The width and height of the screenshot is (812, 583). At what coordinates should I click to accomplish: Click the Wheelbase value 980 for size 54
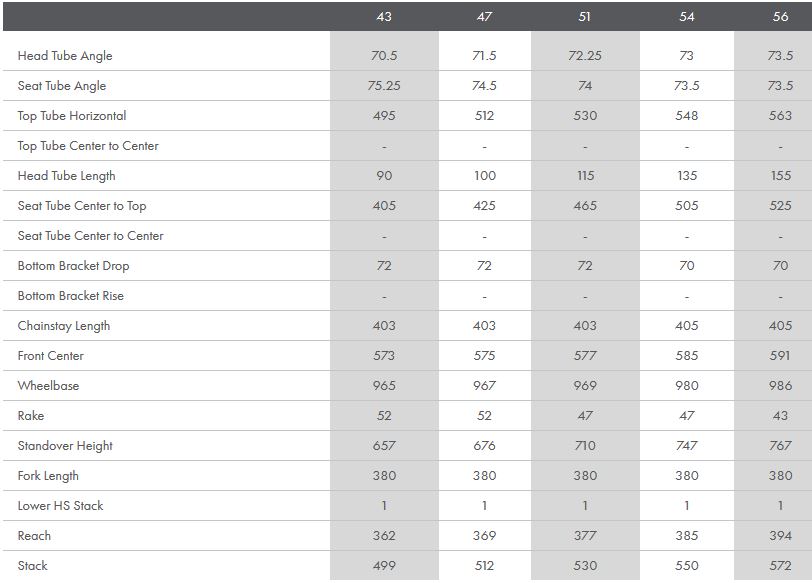click(686, 386)
